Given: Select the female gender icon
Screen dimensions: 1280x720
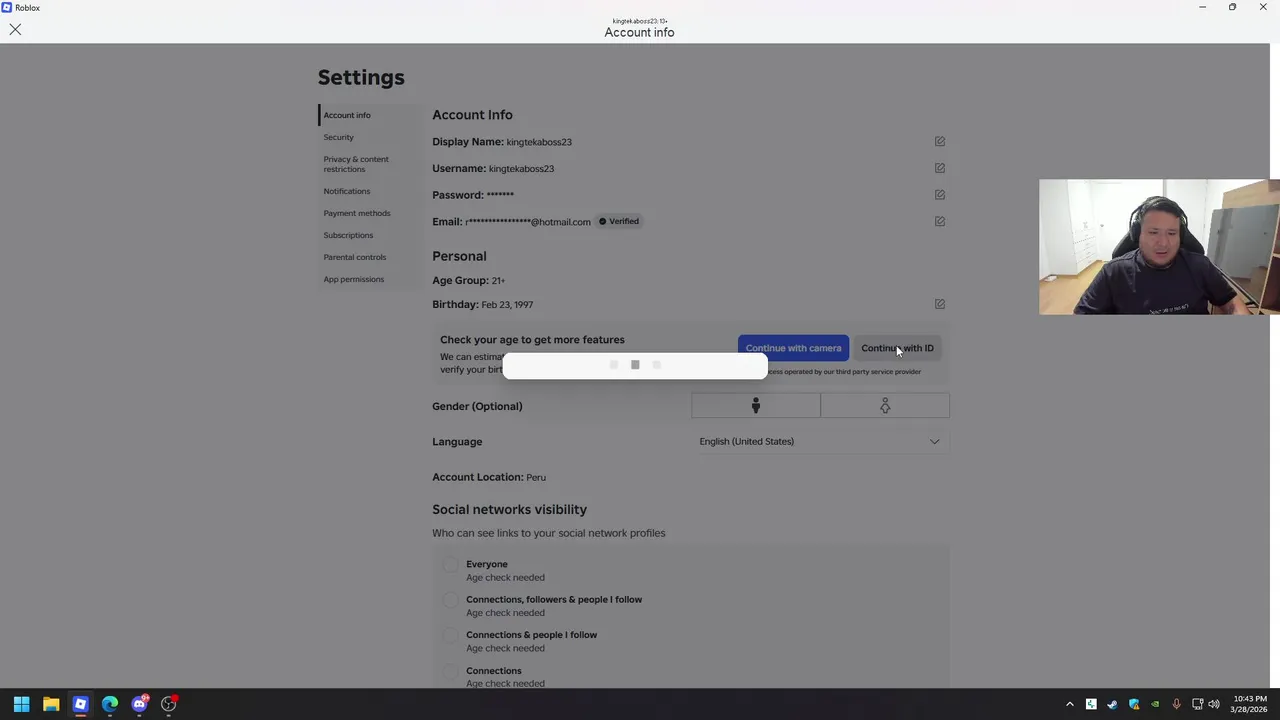Looking at the screenshot, I should [x=885, y=406].
